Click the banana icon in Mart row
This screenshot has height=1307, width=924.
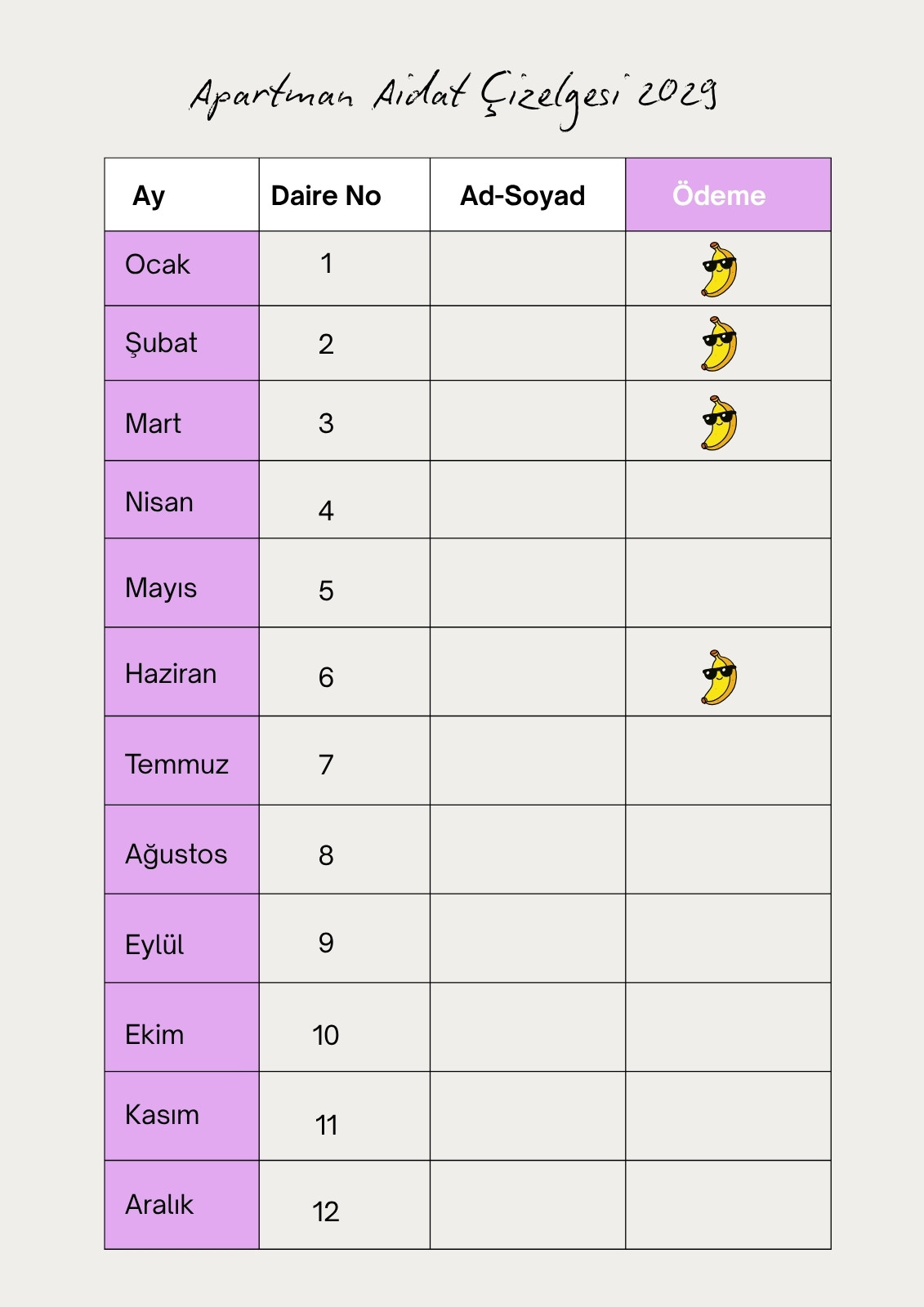[x=719, y=423]
